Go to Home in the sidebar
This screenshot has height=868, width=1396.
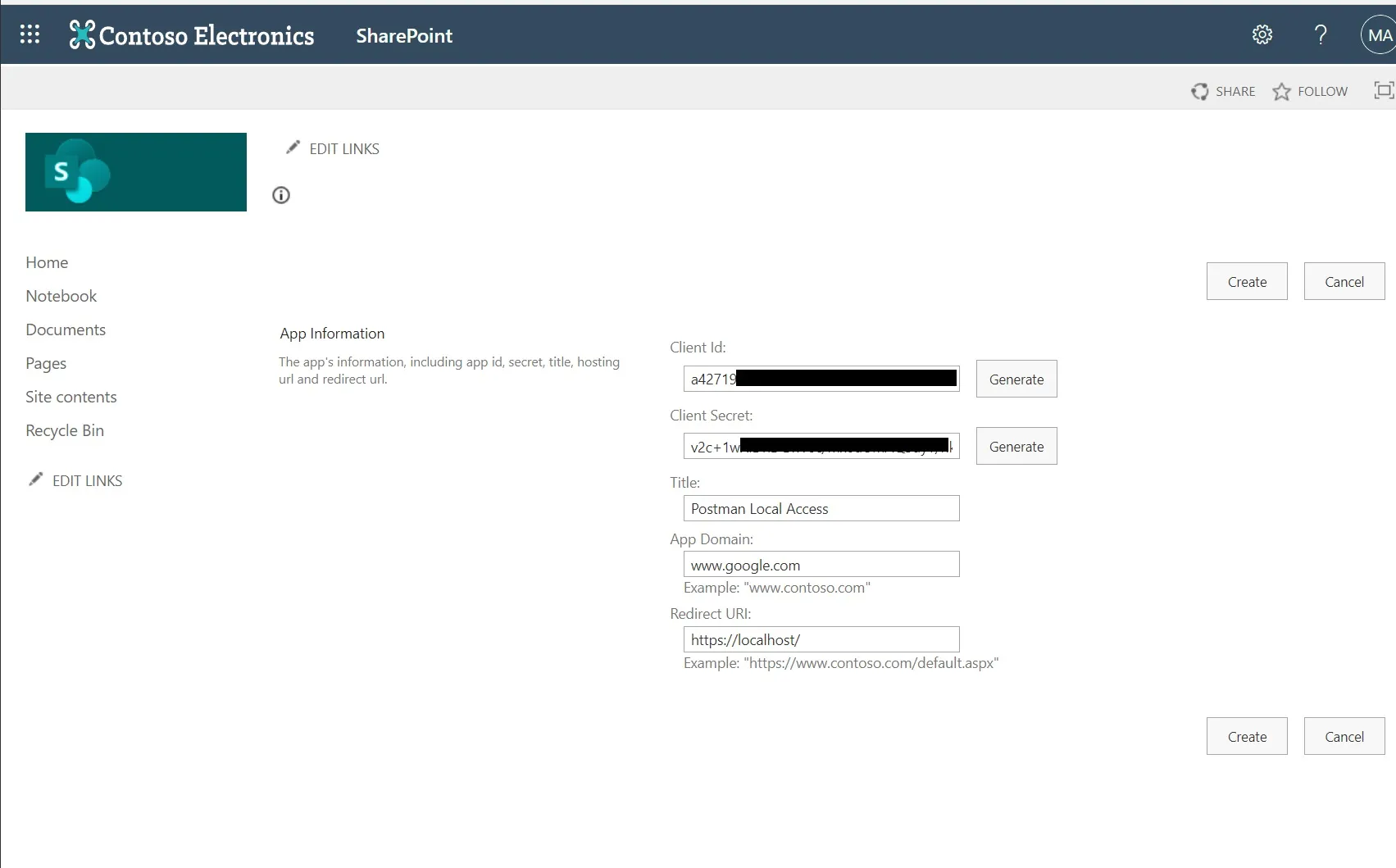(47, 262)
